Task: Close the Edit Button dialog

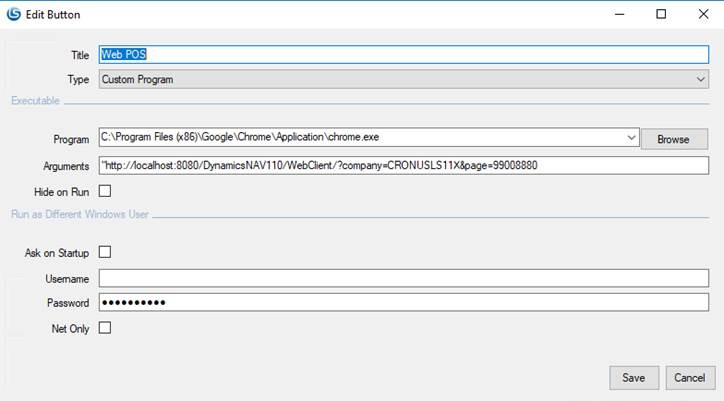Action: 703,15
